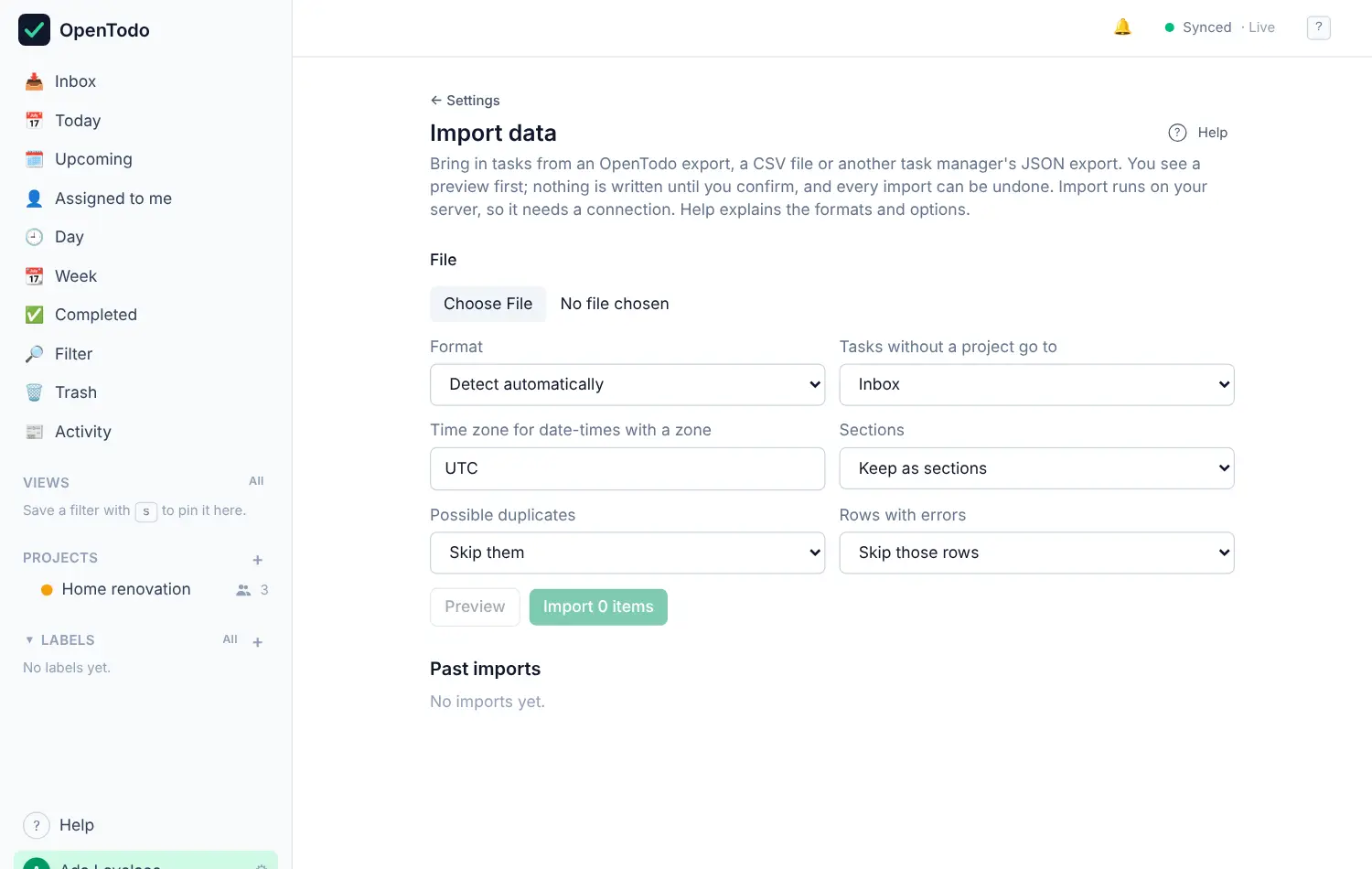Click the Filter magnifier icon
Image resolution: width=1372 pixels, height=869 pixels.
pos(35,354)
